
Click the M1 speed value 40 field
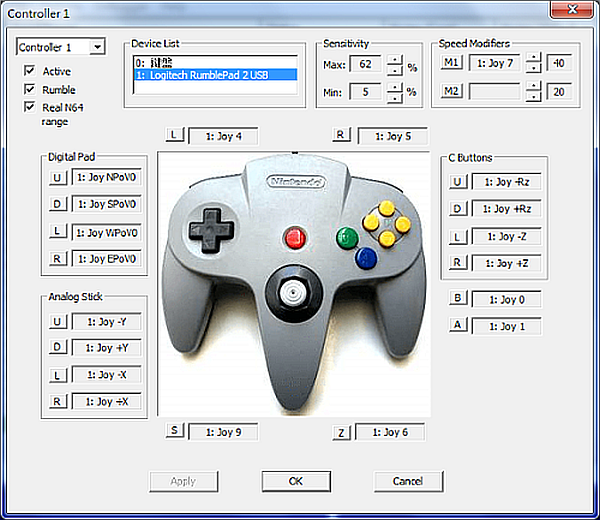pyautogui.click(x=559, y=63)
